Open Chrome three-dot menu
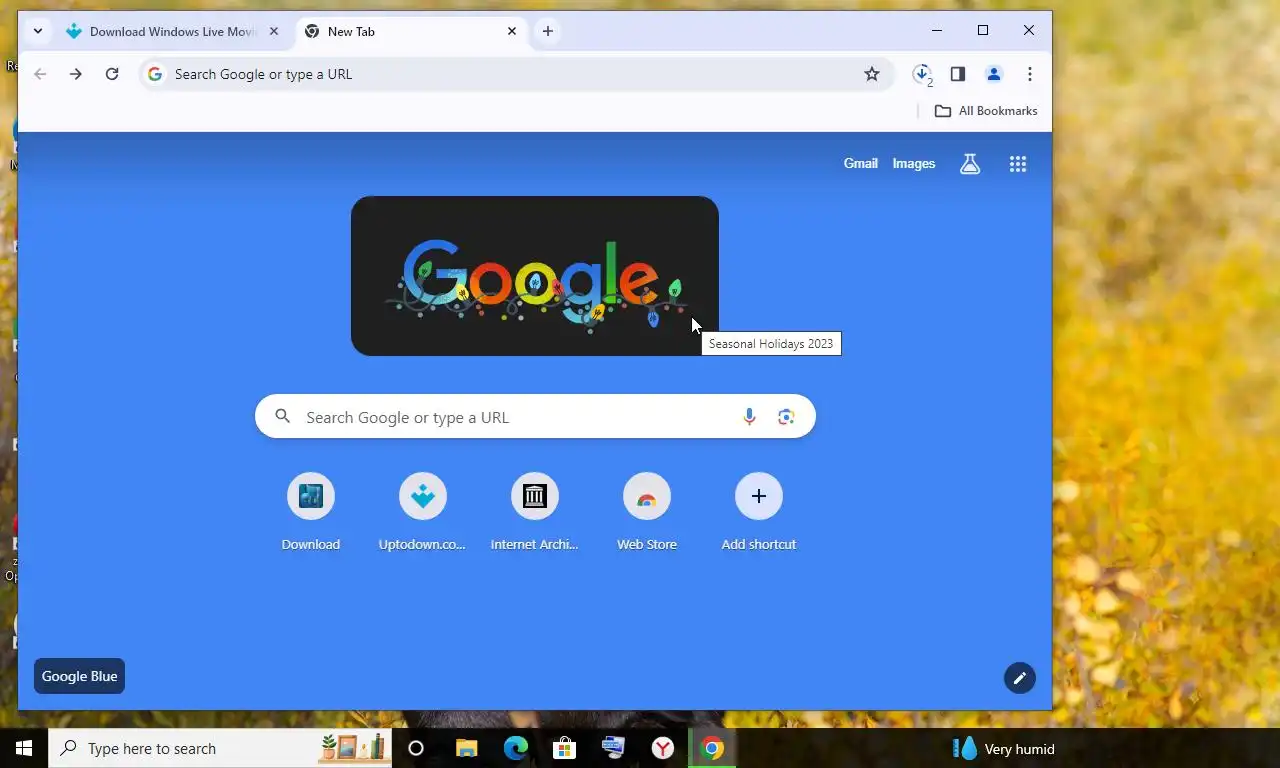 click(1030, 74)
